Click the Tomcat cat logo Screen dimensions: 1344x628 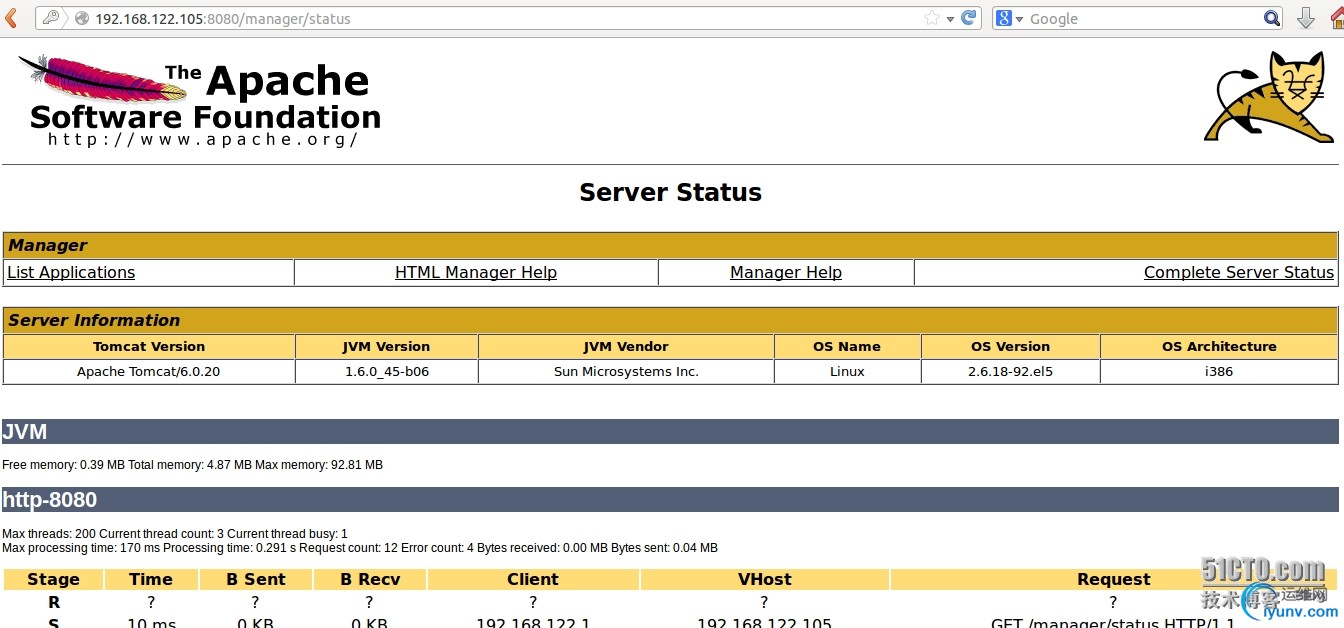(x=1270, y=98)
